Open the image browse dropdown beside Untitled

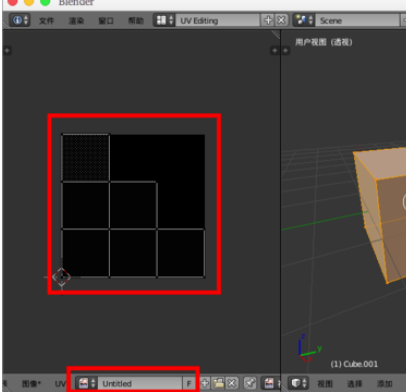coord(86,383)
